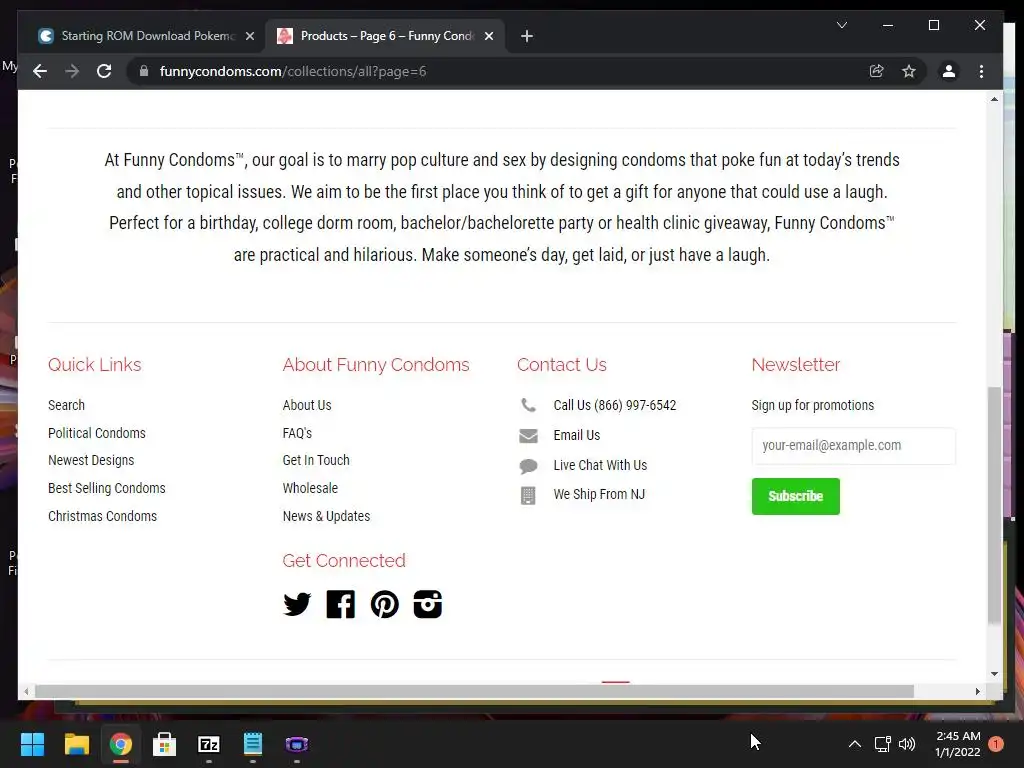Open the Notepad app in the taskbar

pyautogui.click(x=253, y=744)
